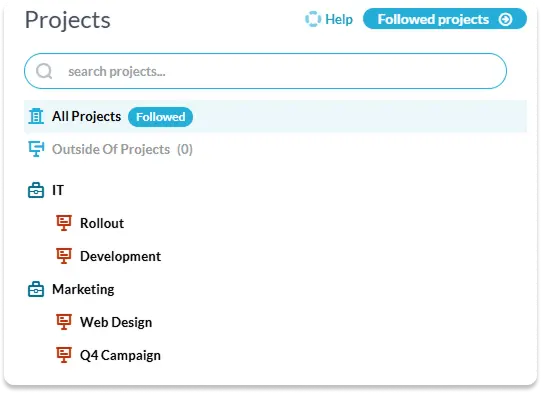Image resolution: width=541 pixels, height=393 pixels.
Task: Focus the search projects field
Action: pyautogui.click(x=265, y=71)
